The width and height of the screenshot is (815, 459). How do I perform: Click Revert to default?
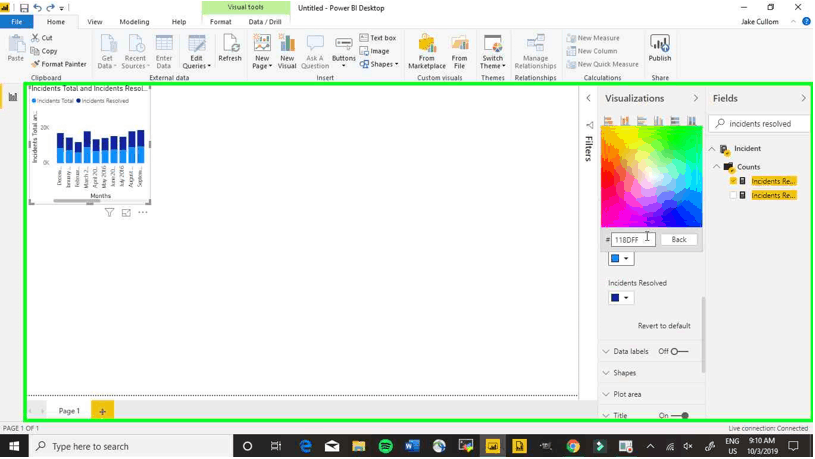664,326
